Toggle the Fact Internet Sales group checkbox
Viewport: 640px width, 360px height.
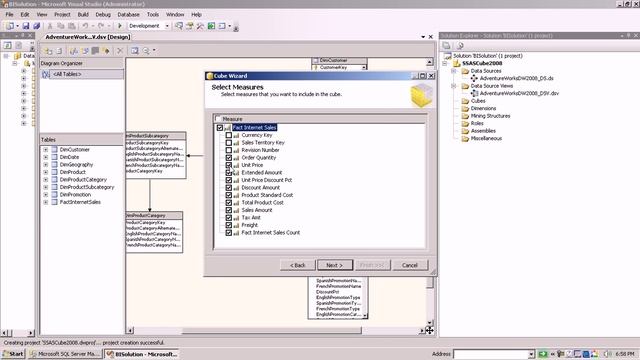pyautogui.click(x=220, y=128)
